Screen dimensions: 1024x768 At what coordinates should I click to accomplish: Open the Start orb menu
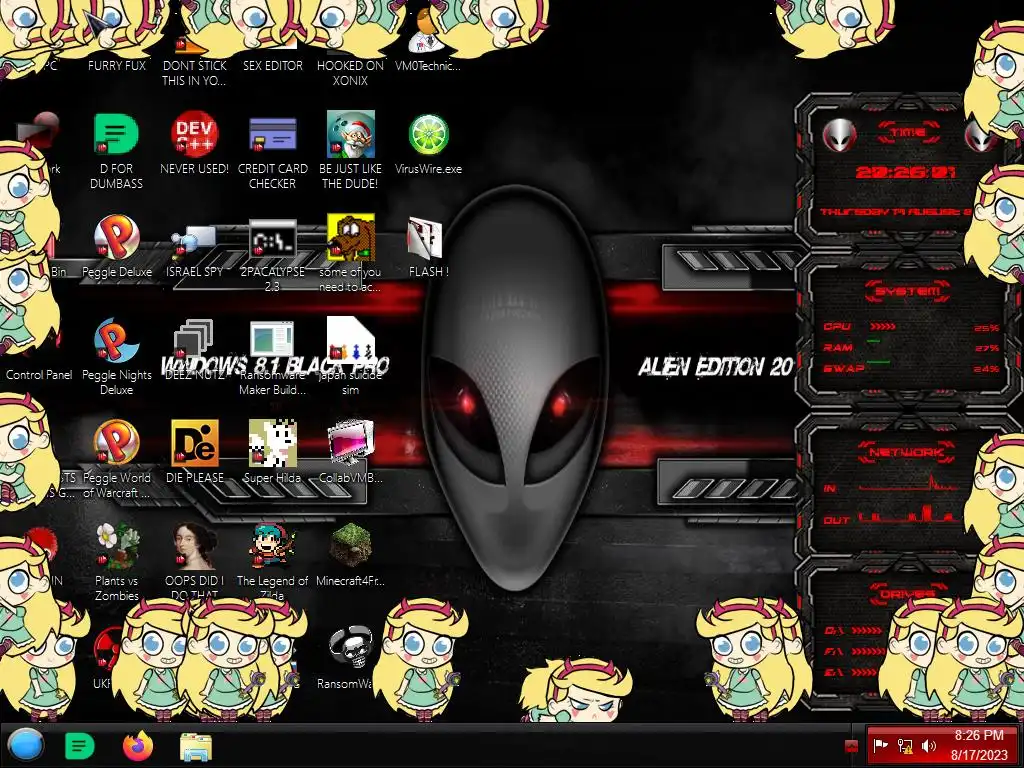point(25,745)
